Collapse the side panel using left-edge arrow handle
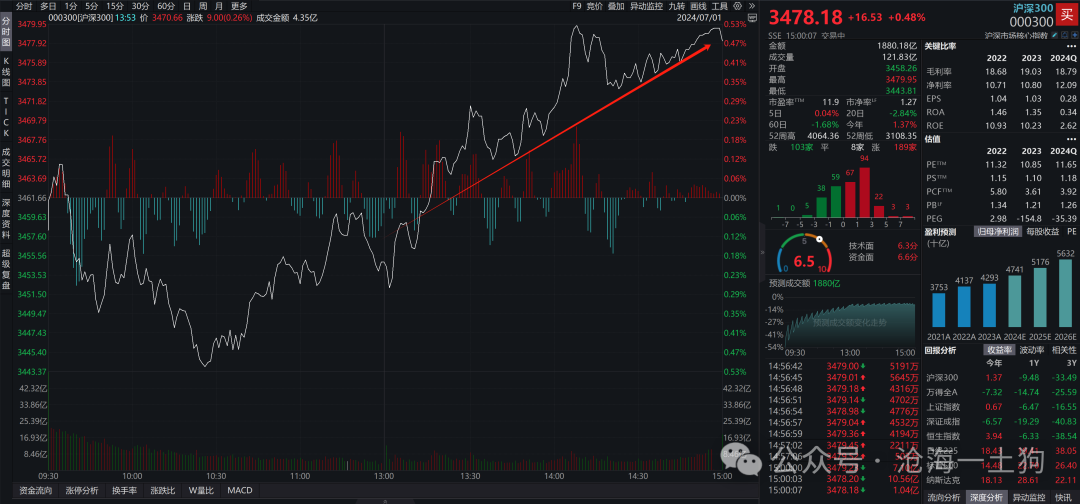 pyautogui.click(x=762, y=253)
